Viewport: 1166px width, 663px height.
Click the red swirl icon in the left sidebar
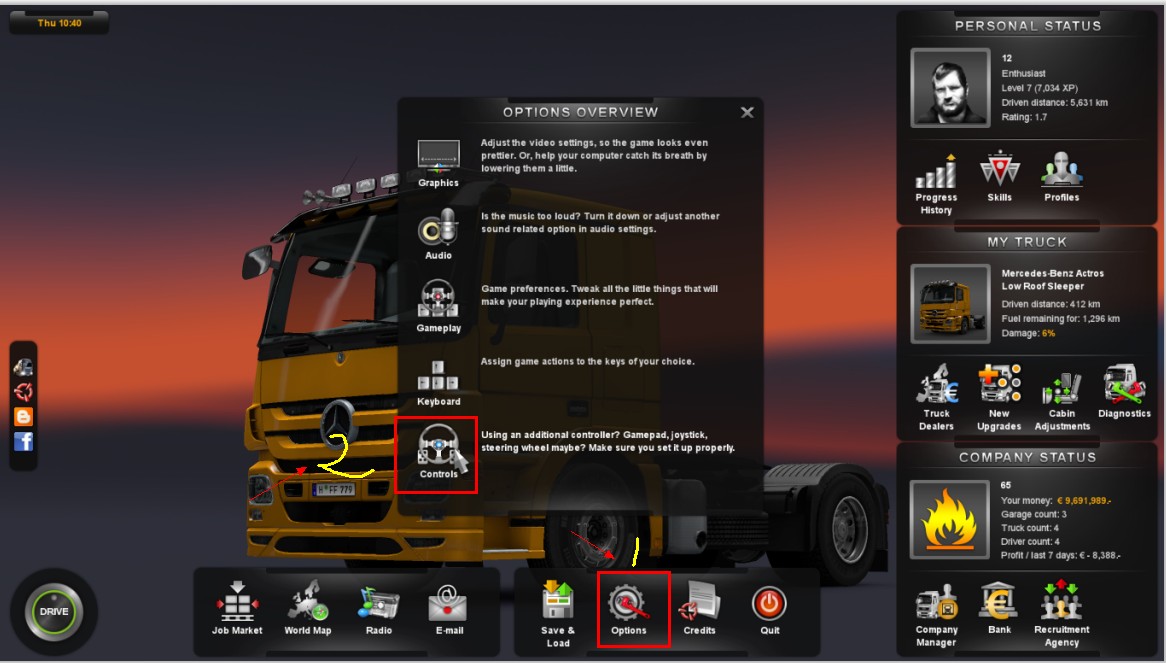[x=23, y=392]
